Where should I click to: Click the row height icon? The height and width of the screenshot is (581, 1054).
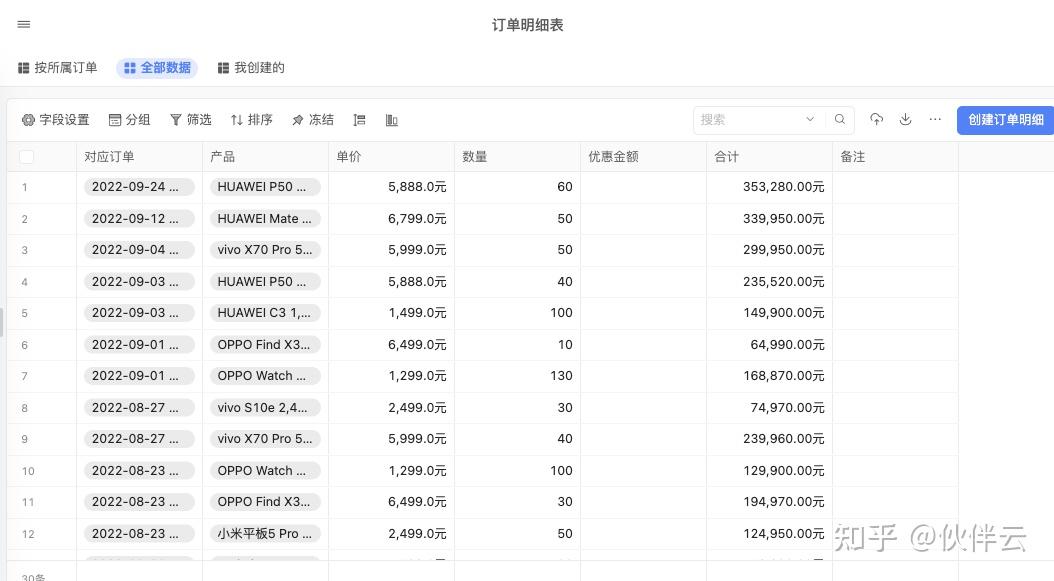pyautogui.click(x=360, y=120)
